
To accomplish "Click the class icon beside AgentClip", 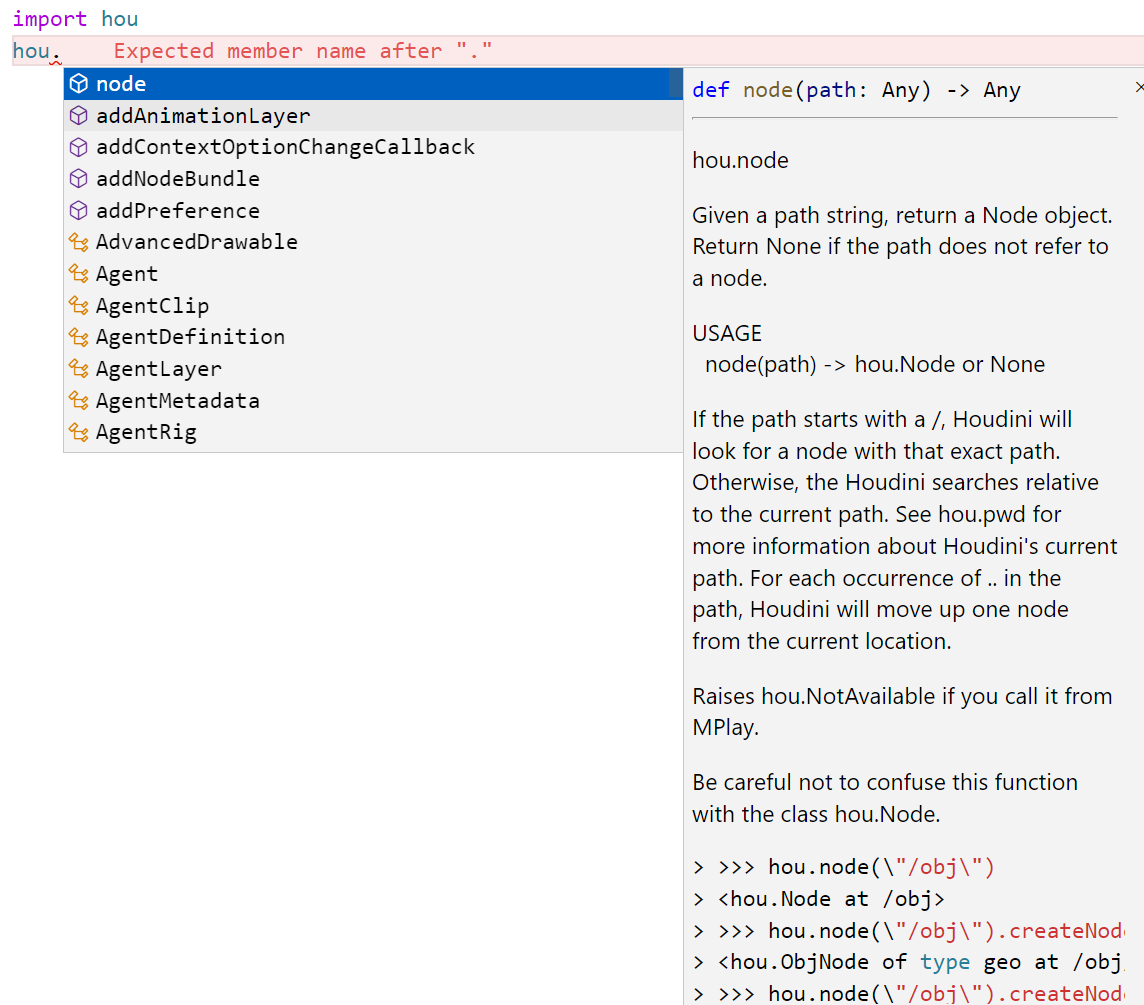I will 78,305.
